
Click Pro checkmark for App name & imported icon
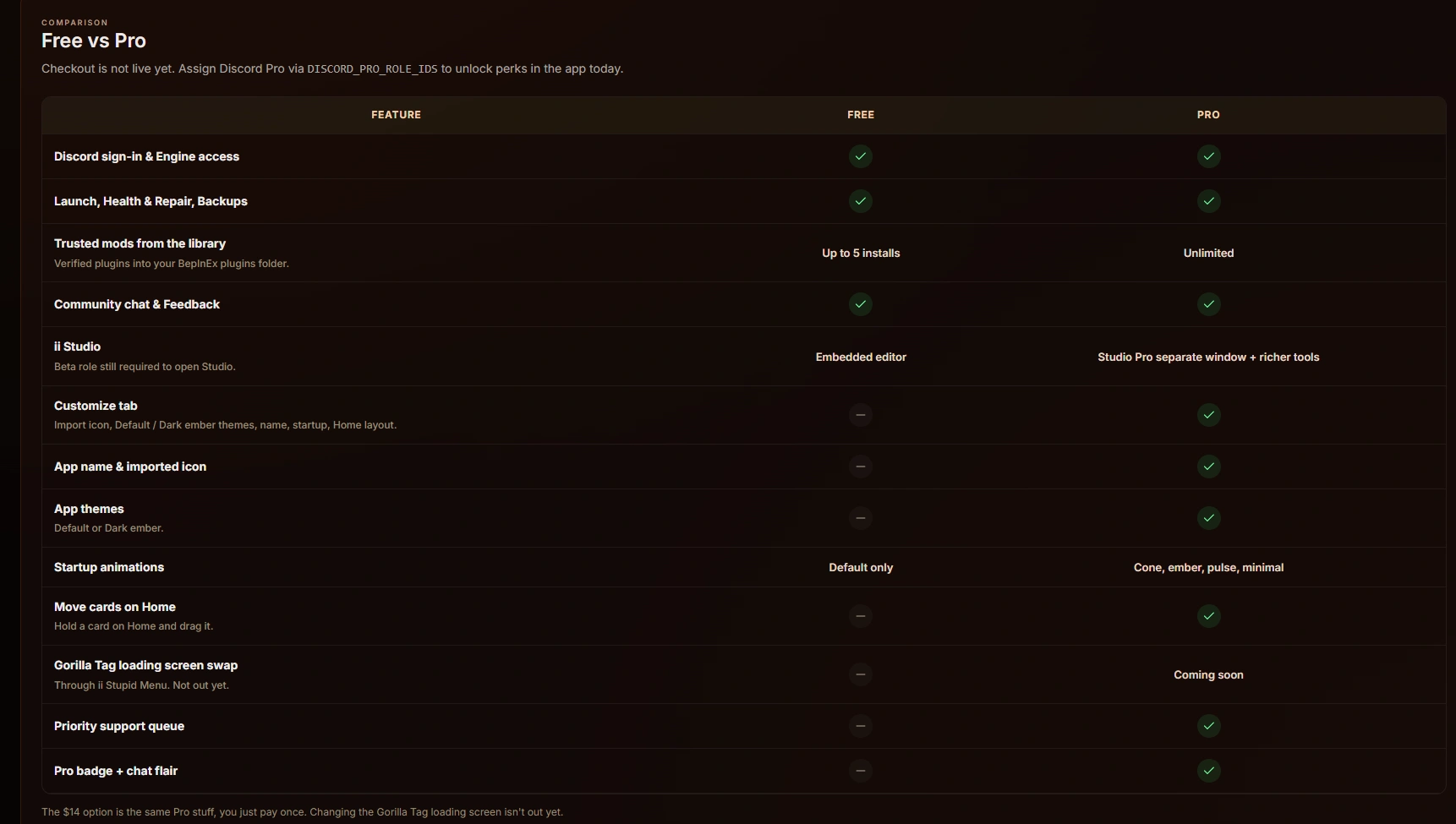pyautogui.click(x=1208, y=467)
